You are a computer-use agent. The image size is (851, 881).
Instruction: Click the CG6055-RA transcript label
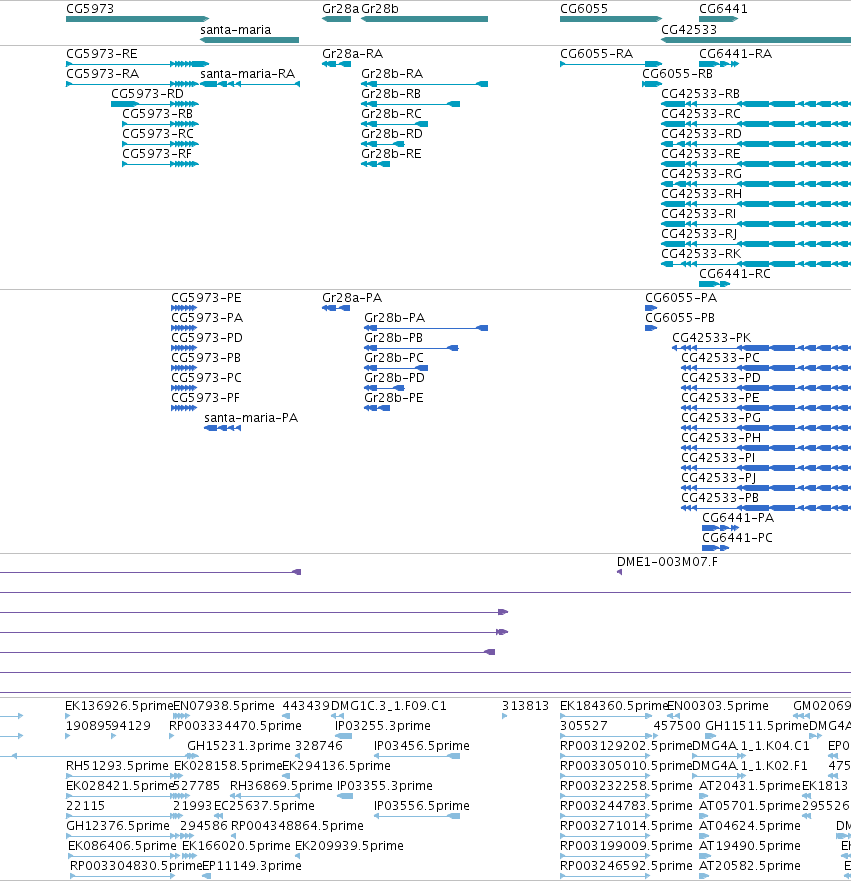coord(597,54)
